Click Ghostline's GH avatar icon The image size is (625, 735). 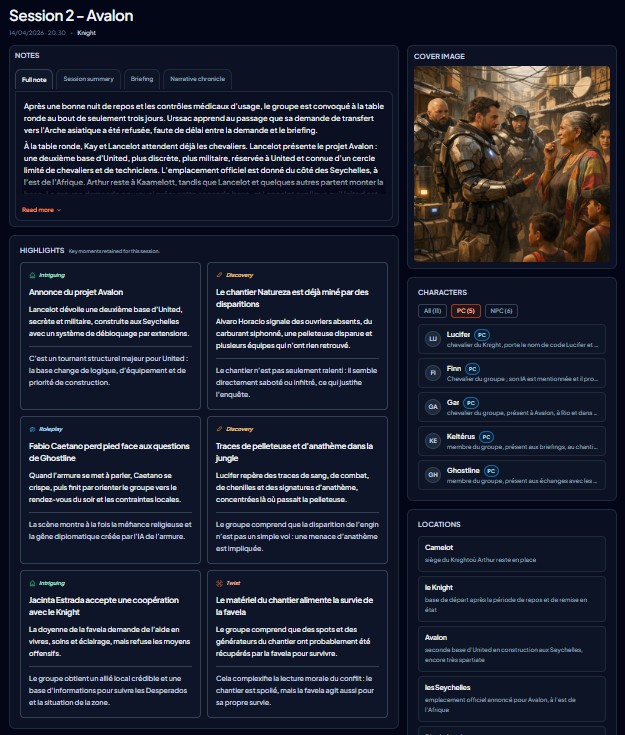tap(433, 475)
